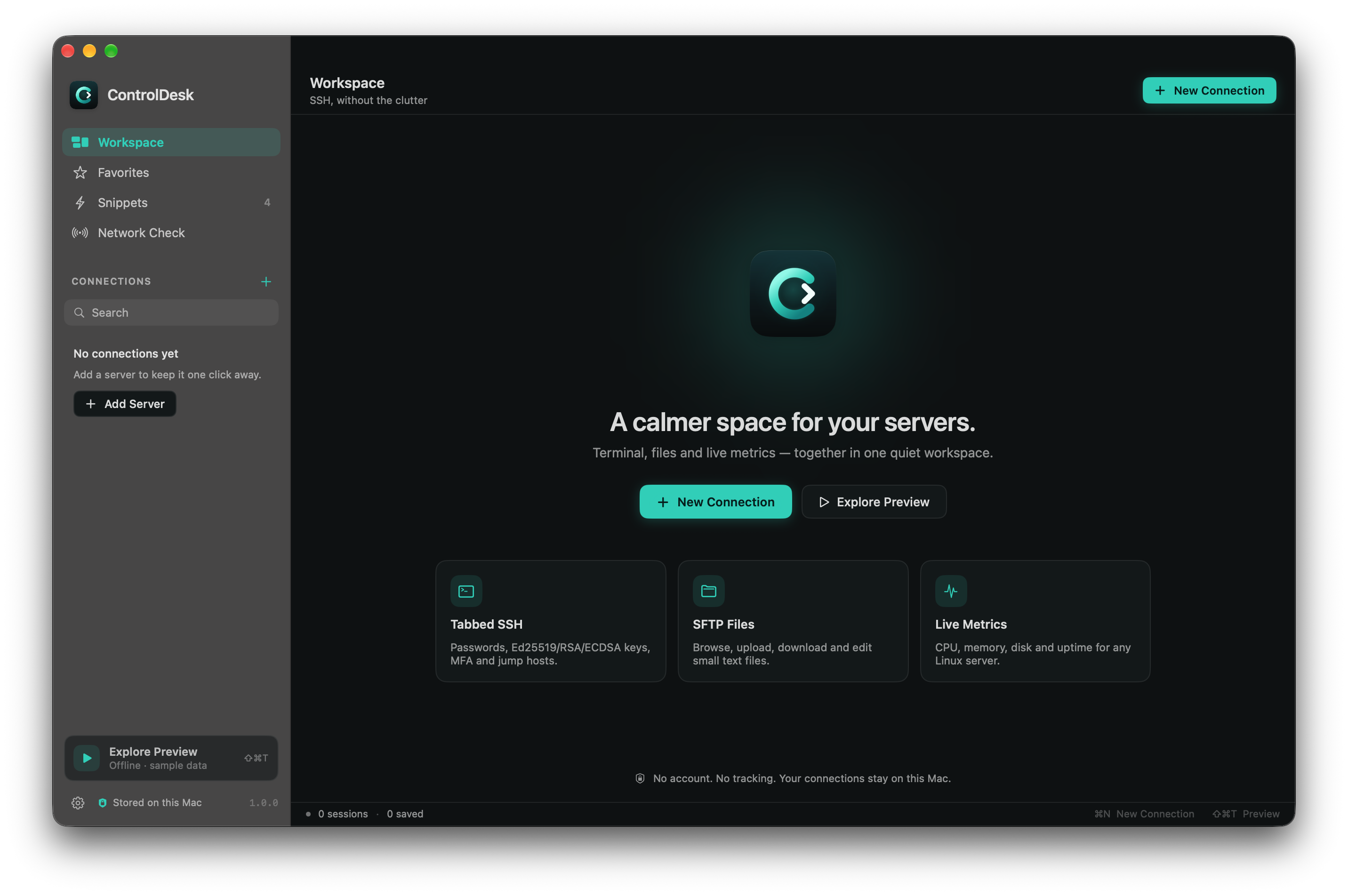1348x896 pixels.
Task: Click the 'SSH, without the clutter' subtitle
Action: click(368, 100)
